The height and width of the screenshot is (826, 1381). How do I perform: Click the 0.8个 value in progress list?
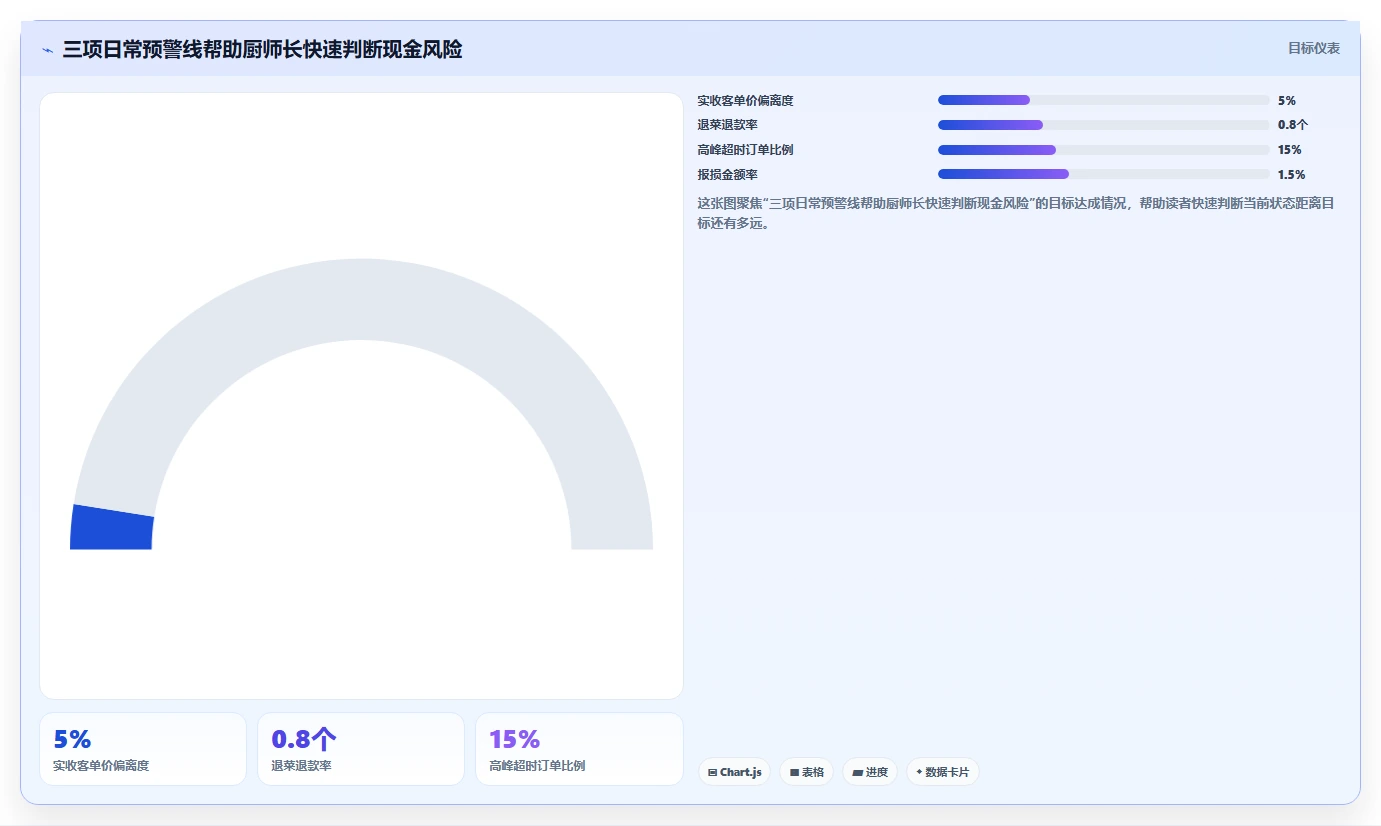pos(1293,125)
